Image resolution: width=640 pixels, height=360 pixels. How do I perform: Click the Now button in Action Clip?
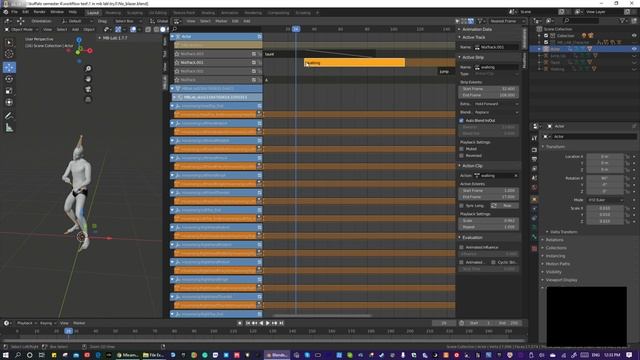click(507, 205)
